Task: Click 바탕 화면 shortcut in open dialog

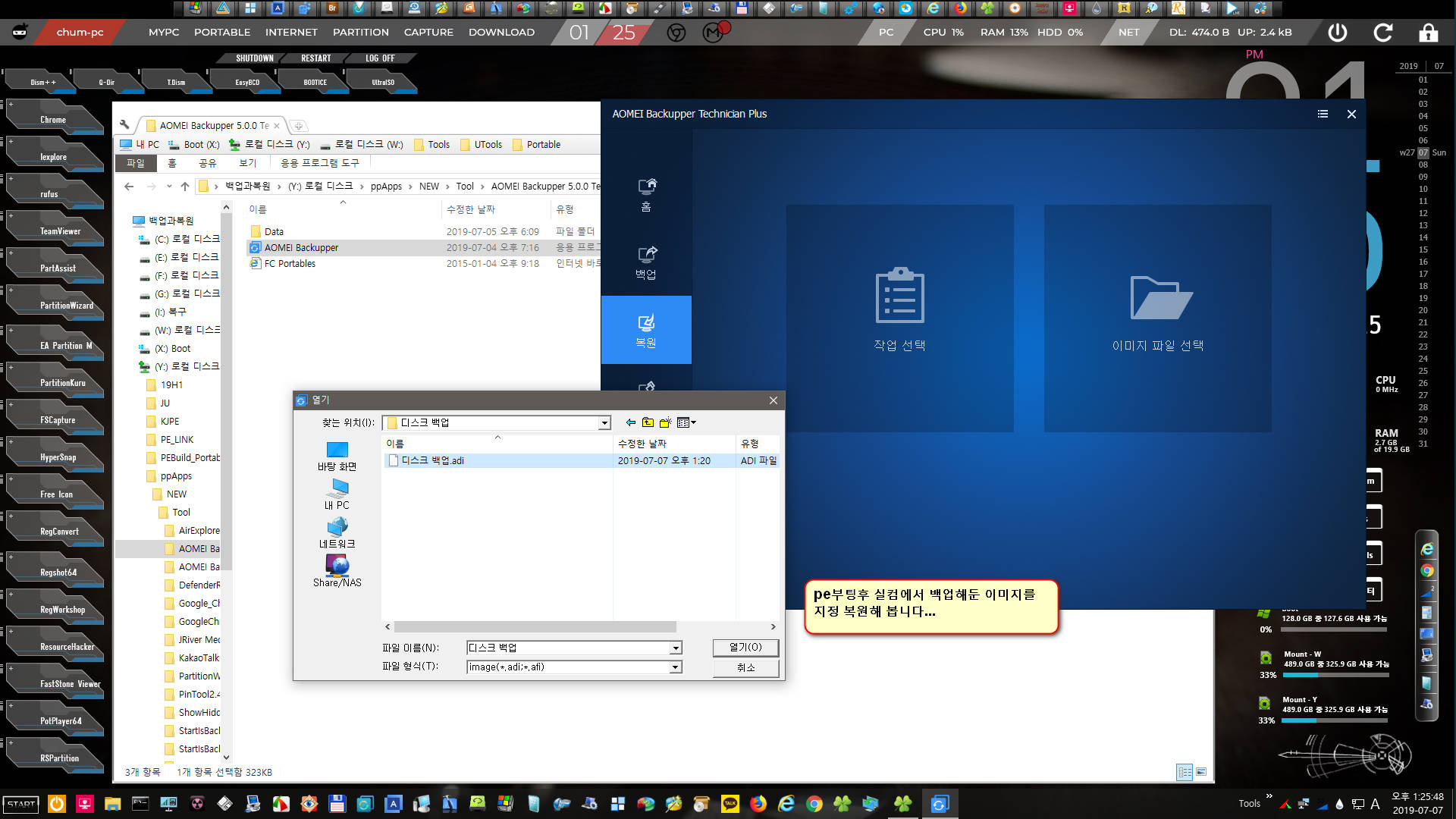Action: (337, 456)
